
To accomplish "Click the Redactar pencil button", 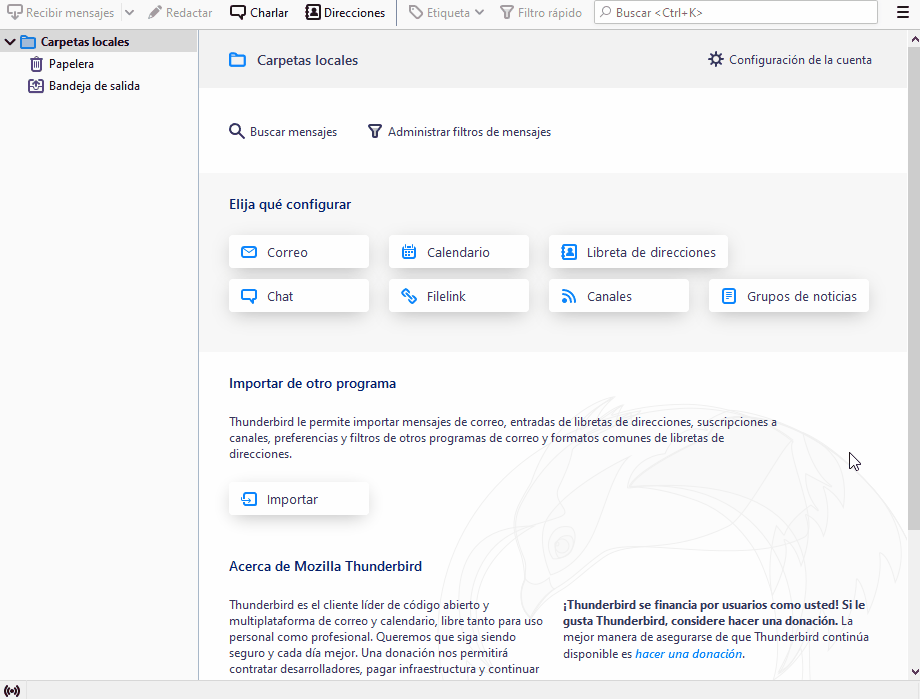I will coord(180,12).
